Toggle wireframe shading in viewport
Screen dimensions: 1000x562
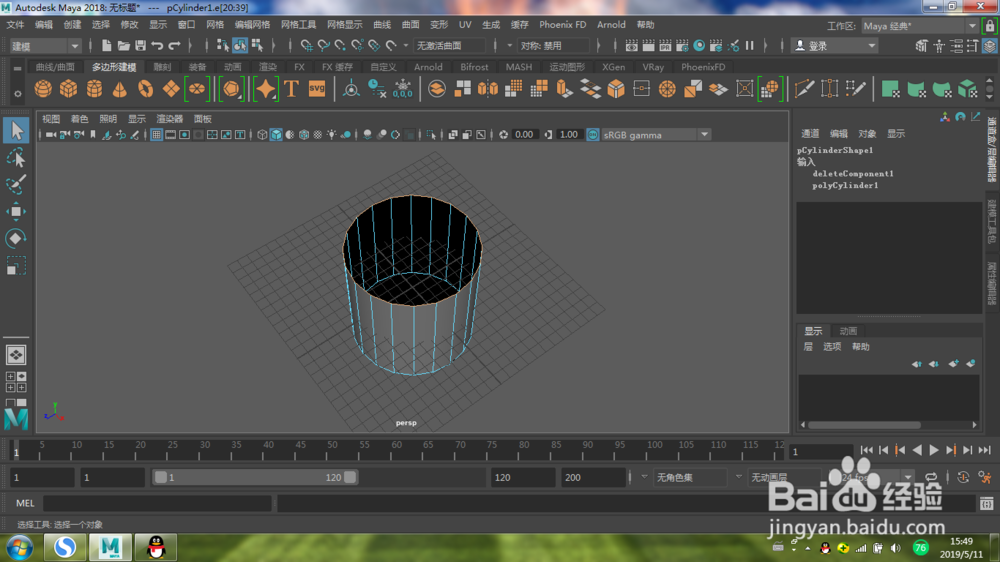click(x=262, y=135)
